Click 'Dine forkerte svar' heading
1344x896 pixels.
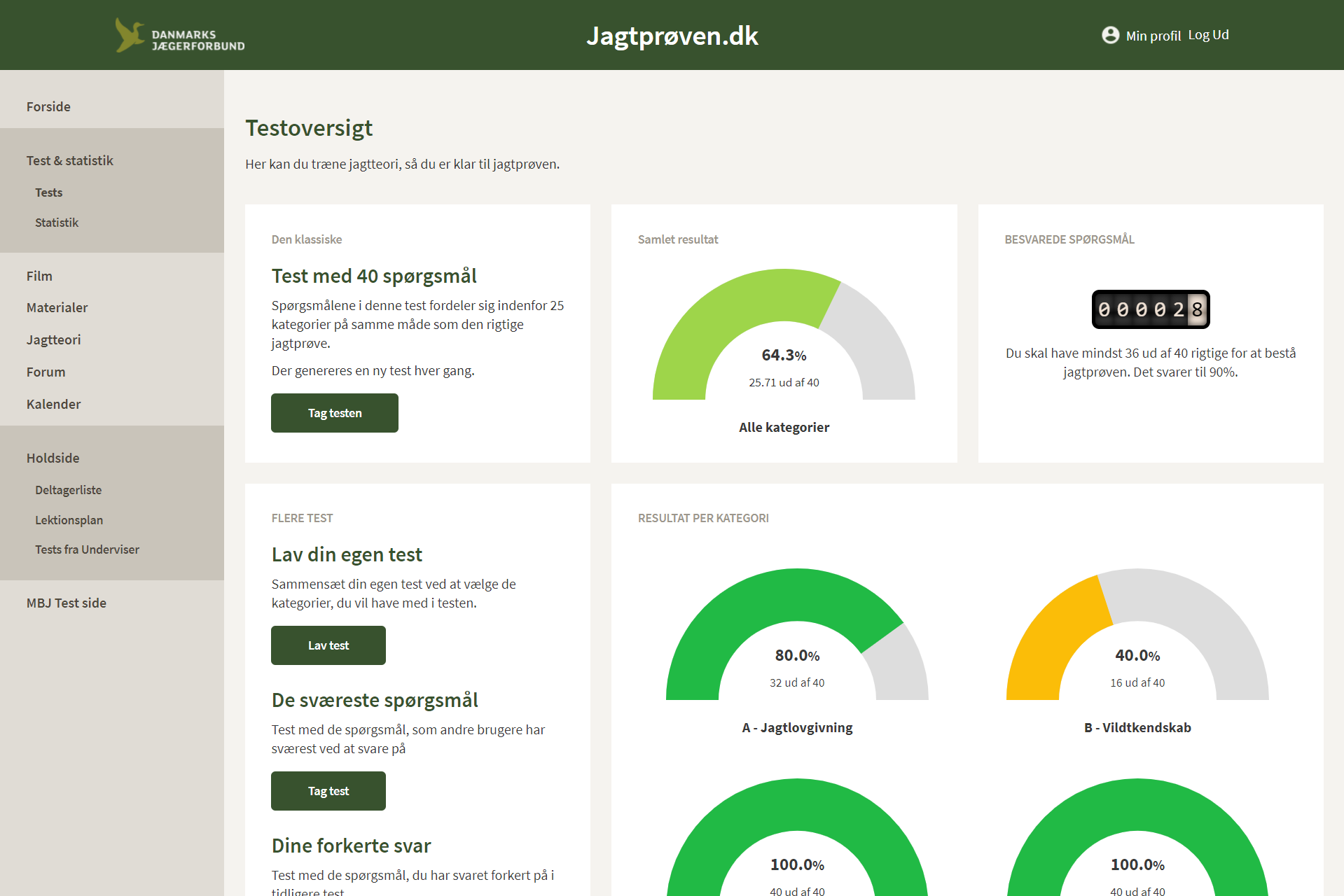pos(351,846)
